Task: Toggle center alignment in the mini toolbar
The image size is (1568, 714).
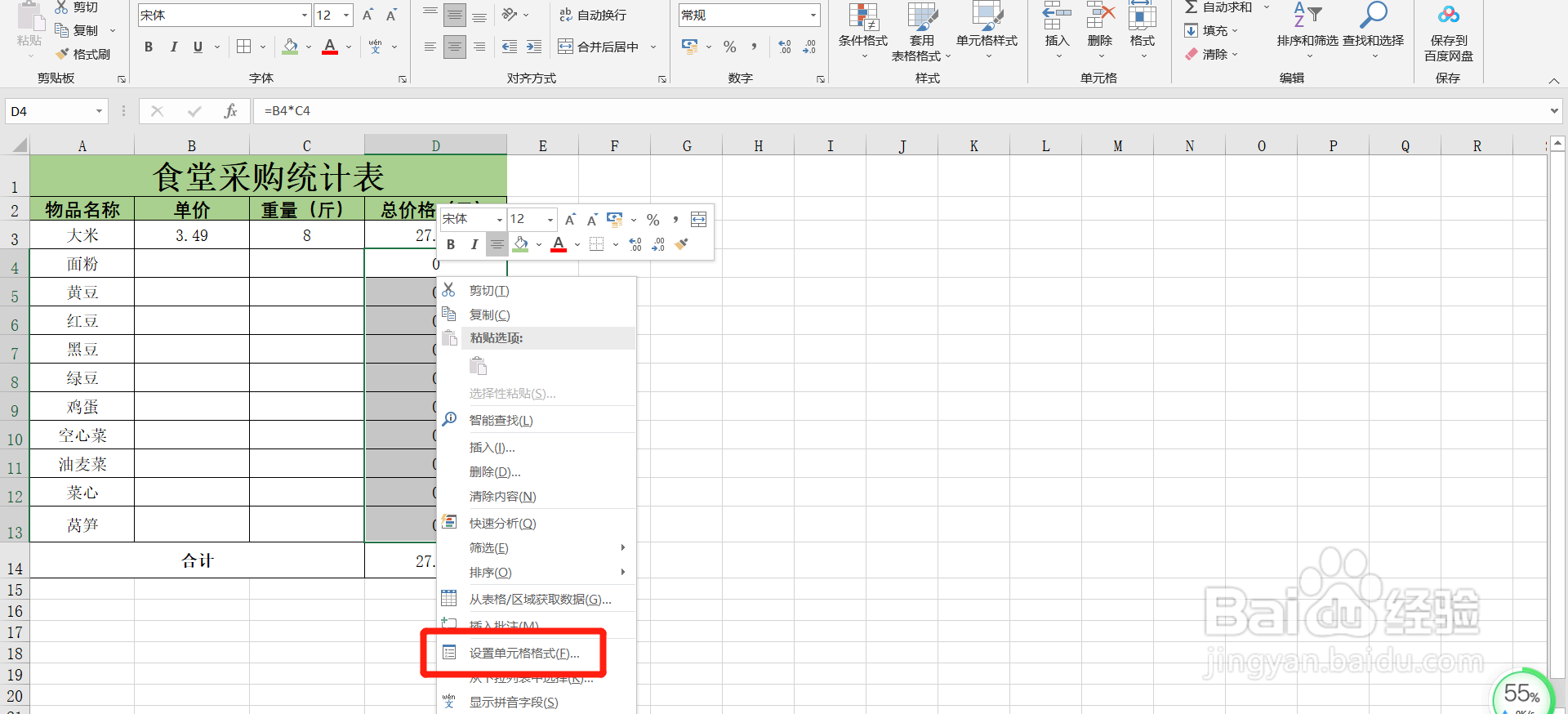Action: (x=497, y=244)
